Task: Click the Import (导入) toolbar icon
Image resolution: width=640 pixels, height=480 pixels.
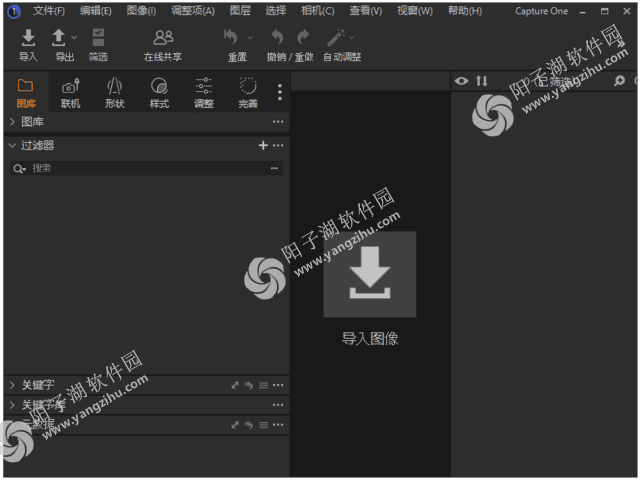Action: tap(28, 38)
